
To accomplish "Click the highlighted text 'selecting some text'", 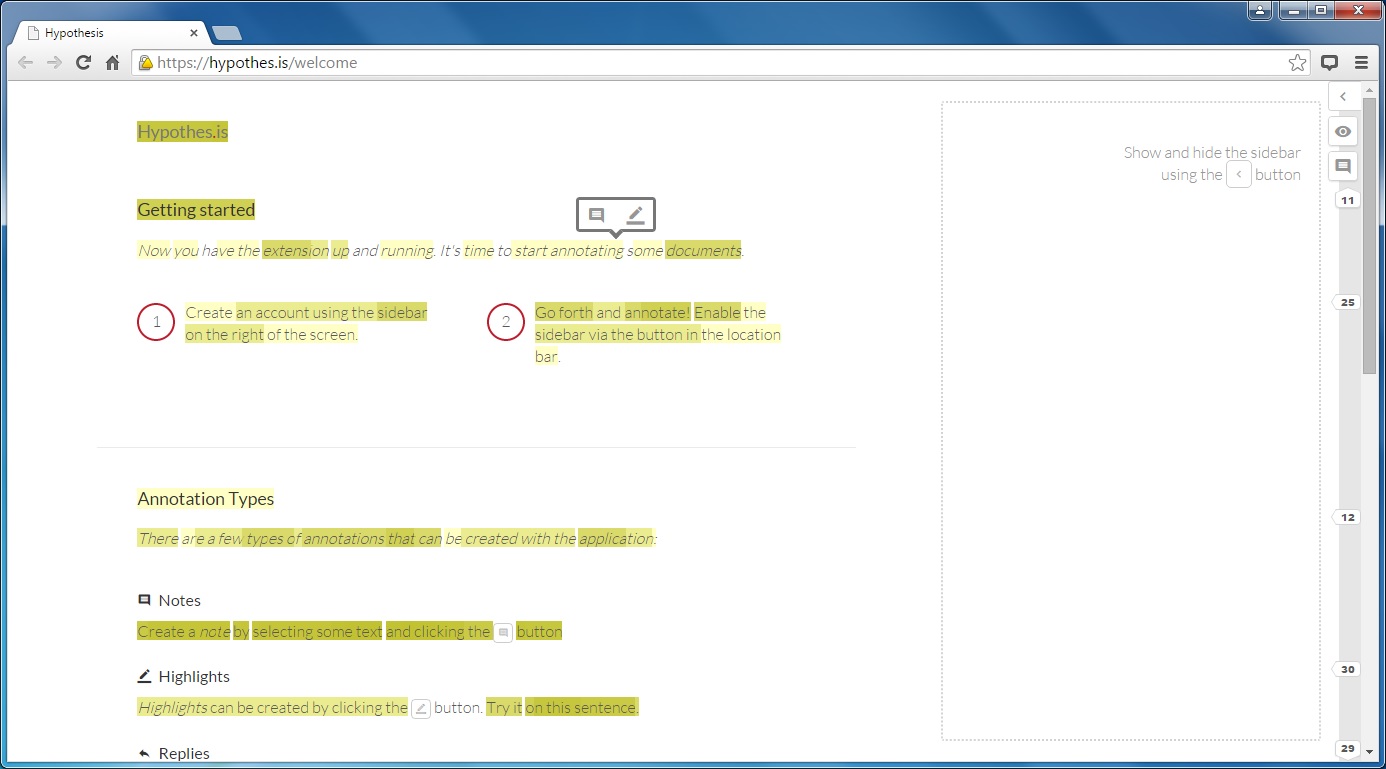I will click(317, 632).
